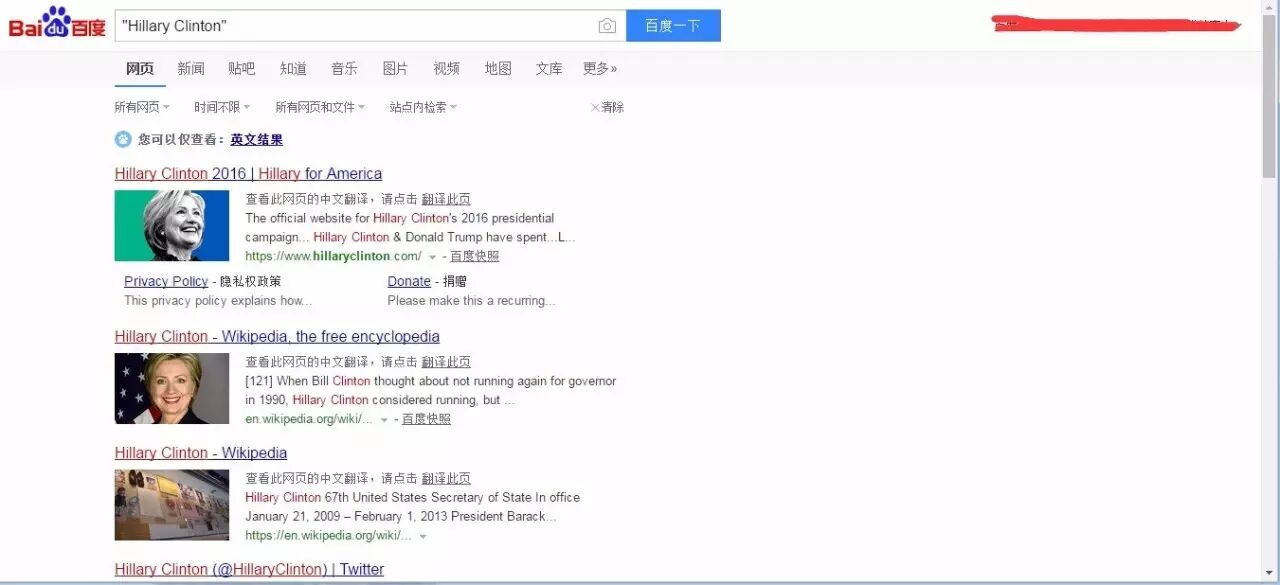Open the https://en.wikipedia.org/wiki/... URL link
This screenshot has height=585, width=1280.
tap(328, 535)
